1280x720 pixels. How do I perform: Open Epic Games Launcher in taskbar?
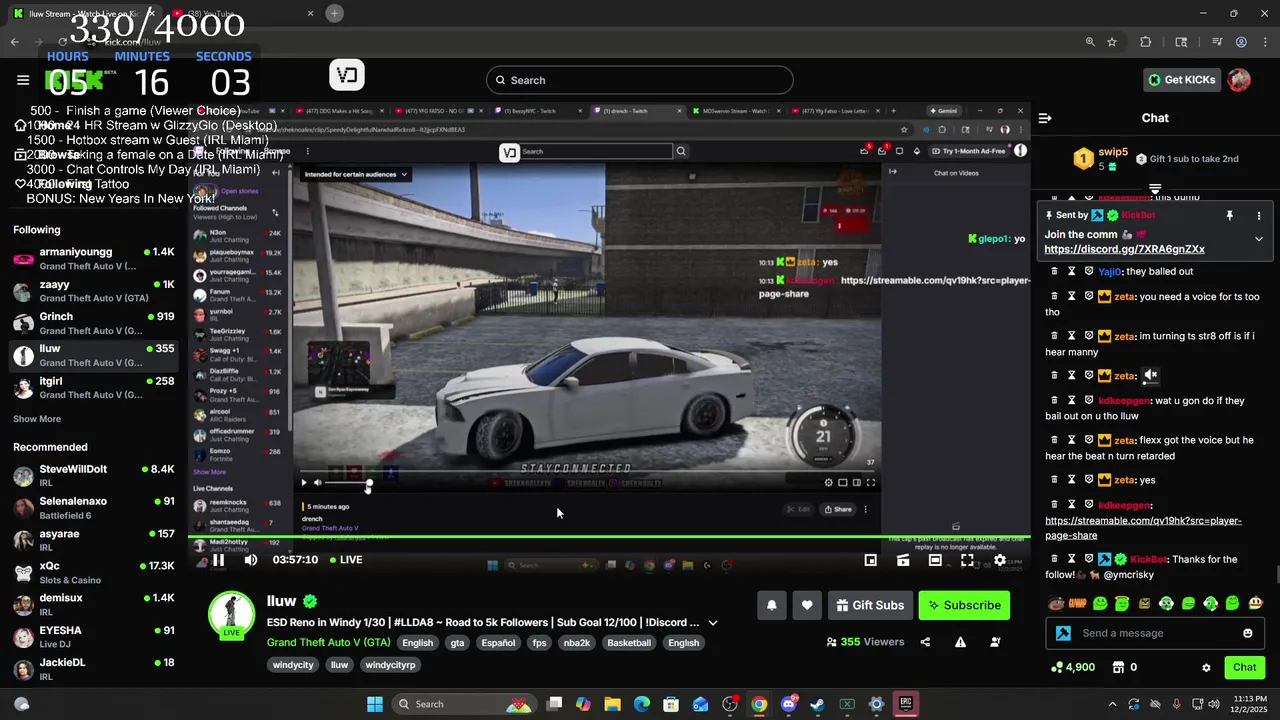click(905, 704)
